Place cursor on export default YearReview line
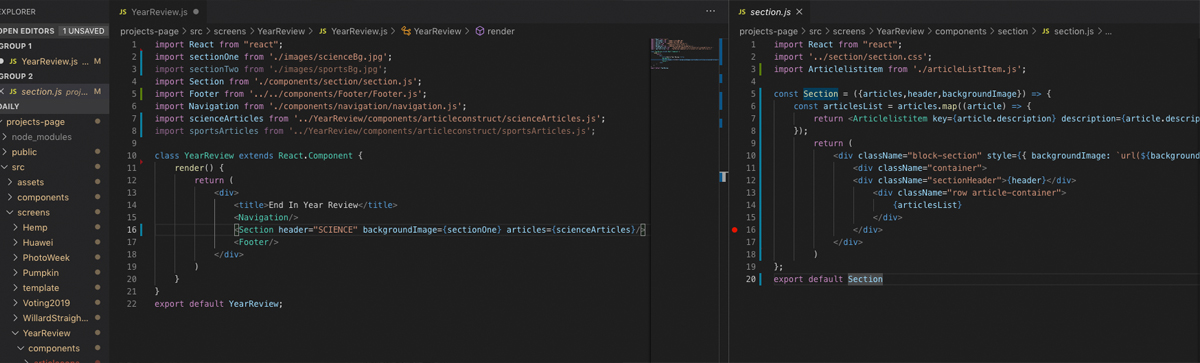 220,303
